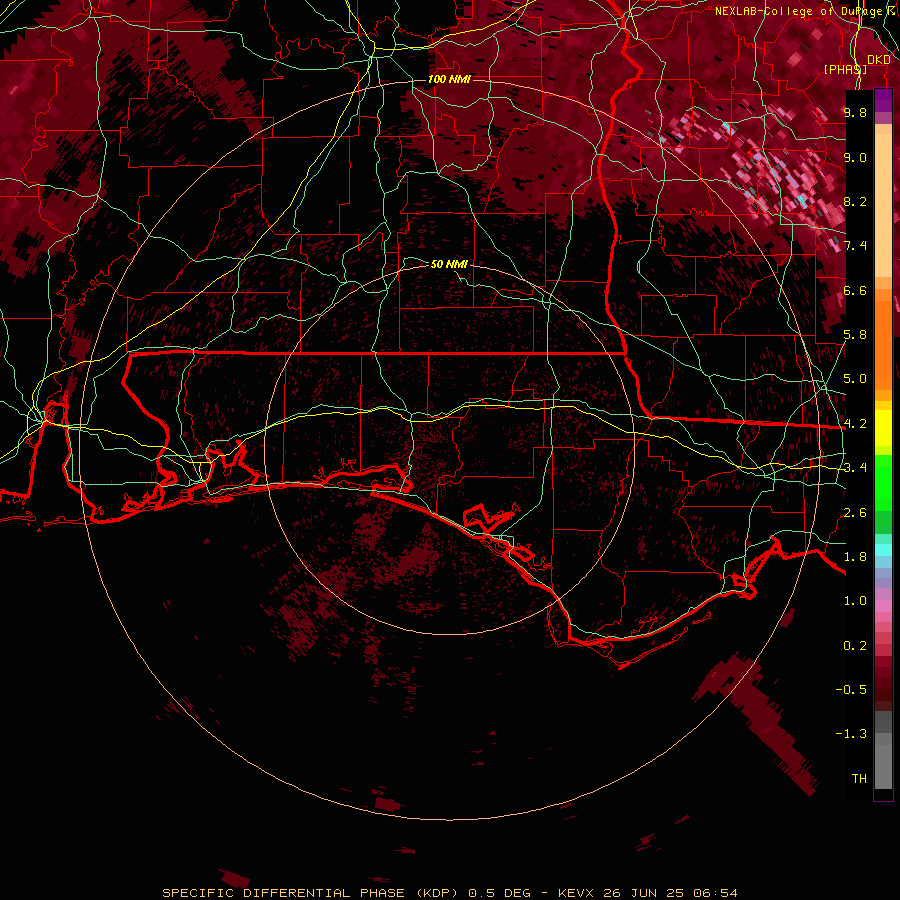Click the 5.0 legend value
Image resolution: width=900 pixels, height=900 pixels.
(855, 379)
